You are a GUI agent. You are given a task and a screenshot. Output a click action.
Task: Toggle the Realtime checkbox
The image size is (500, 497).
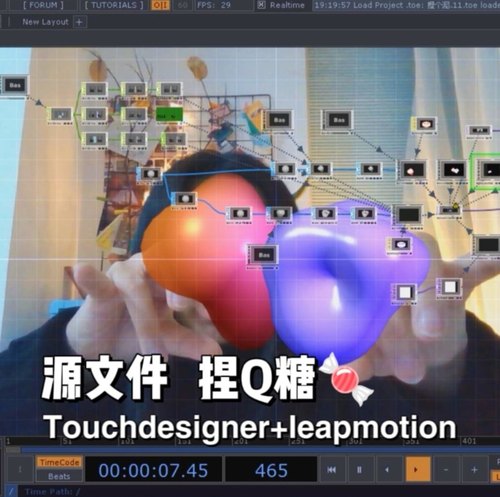pos(262,5)
